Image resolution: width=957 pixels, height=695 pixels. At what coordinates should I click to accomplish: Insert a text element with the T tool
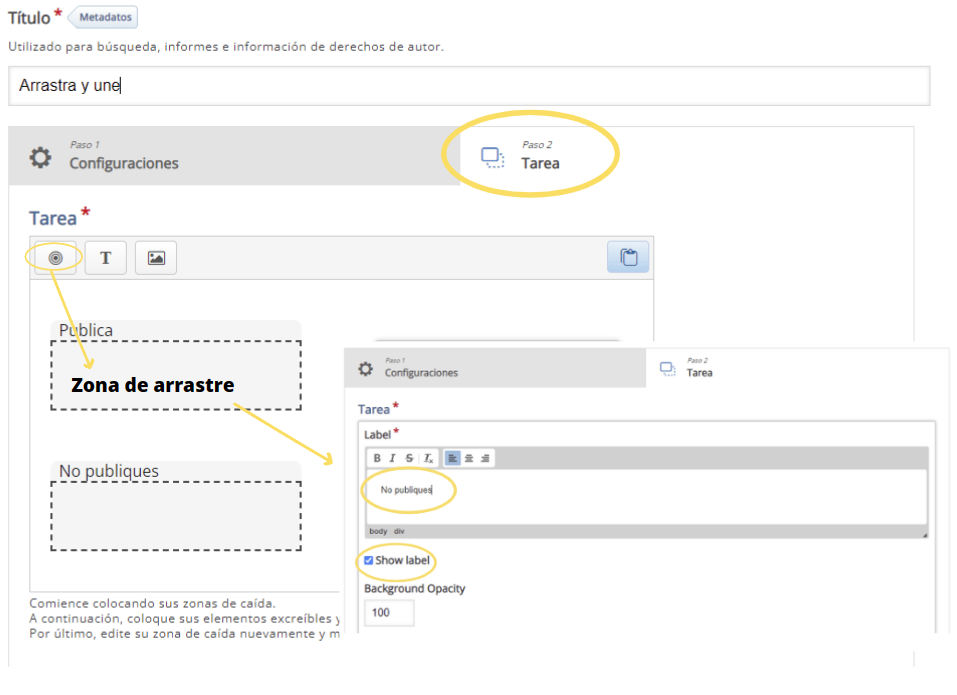(106, 258)
